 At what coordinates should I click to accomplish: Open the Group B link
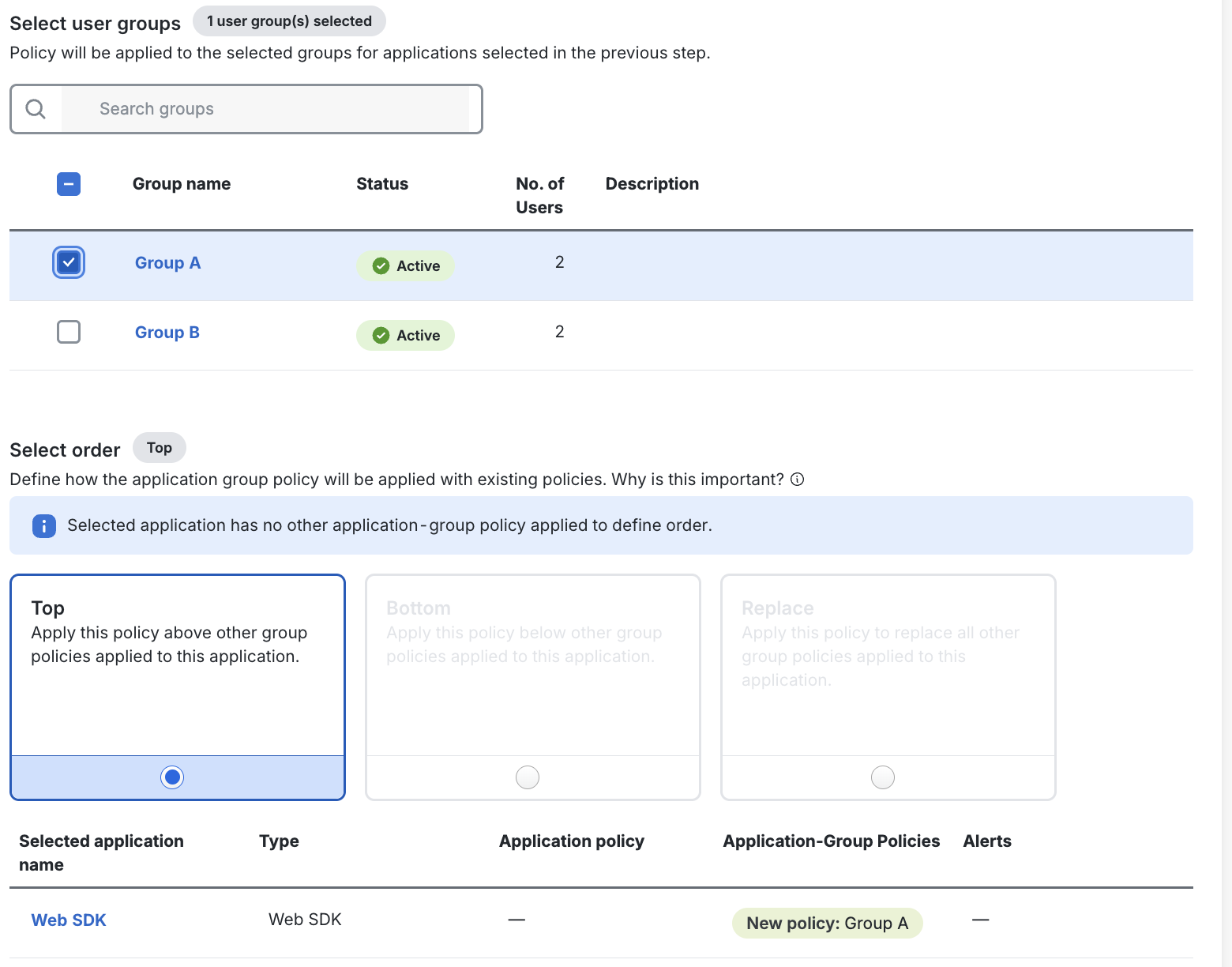click(x=167, y=332)
